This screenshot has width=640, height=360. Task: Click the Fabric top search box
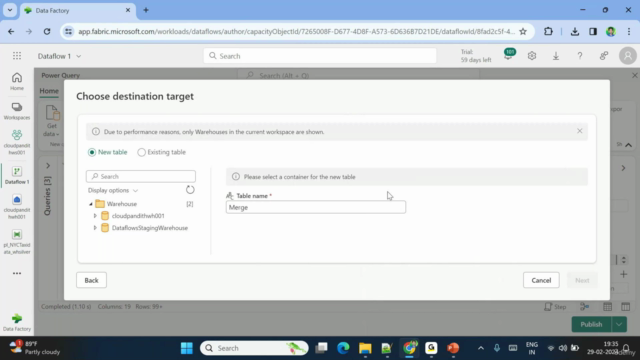pyautogui.click(x=320, y=56)
